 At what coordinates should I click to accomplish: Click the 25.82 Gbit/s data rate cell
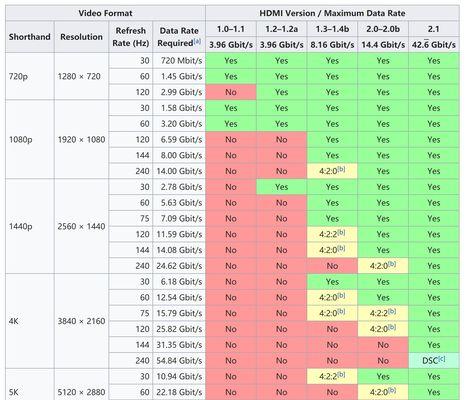[x=179, y=329]
